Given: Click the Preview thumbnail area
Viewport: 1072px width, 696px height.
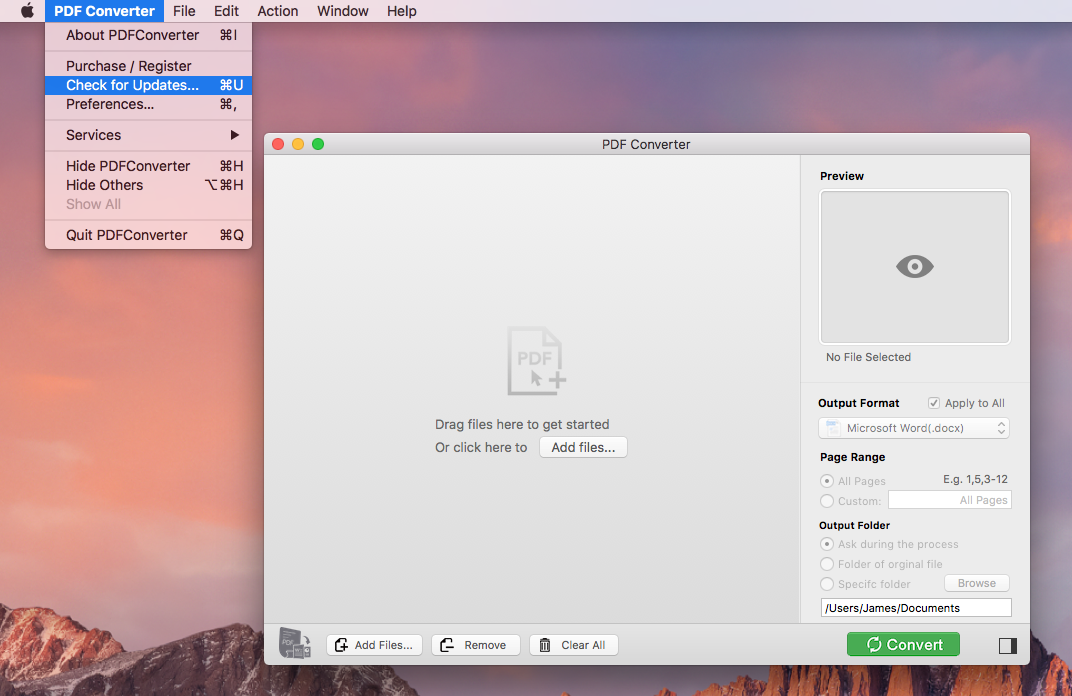Looking at the screenshot, I should (915, 267).
